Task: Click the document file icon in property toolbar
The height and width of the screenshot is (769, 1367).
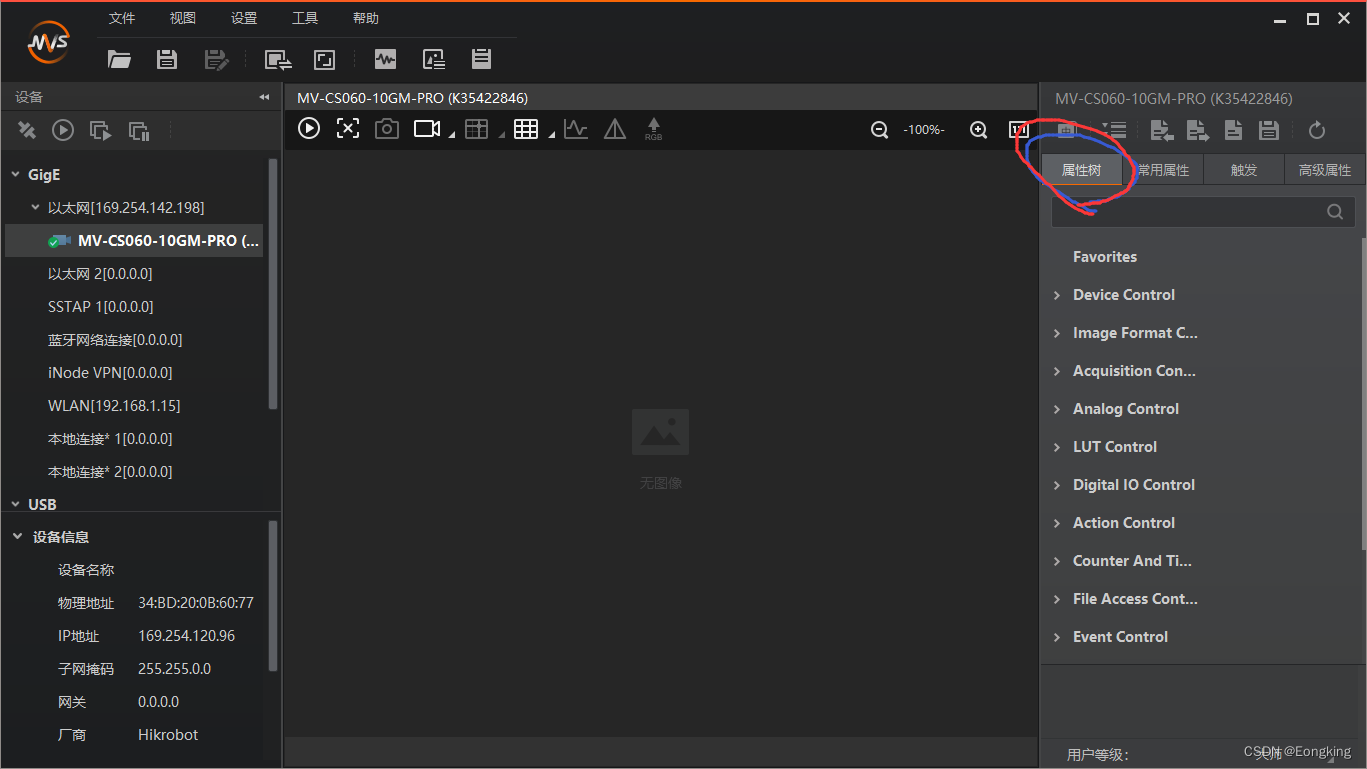Action: click(1233, 130)
